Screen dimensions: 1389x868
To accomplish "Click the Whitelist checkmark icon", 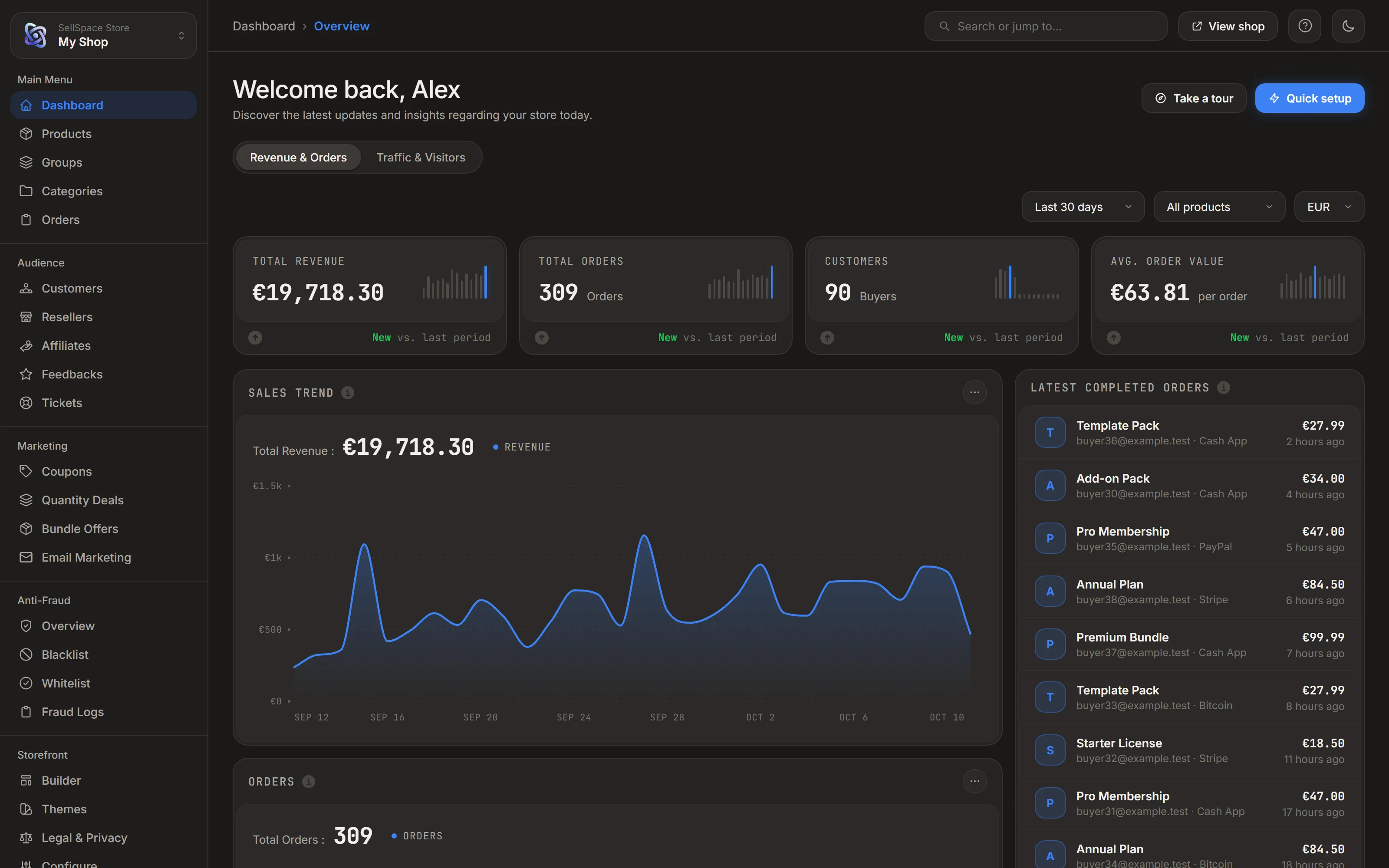I will [x=26, y=683].
